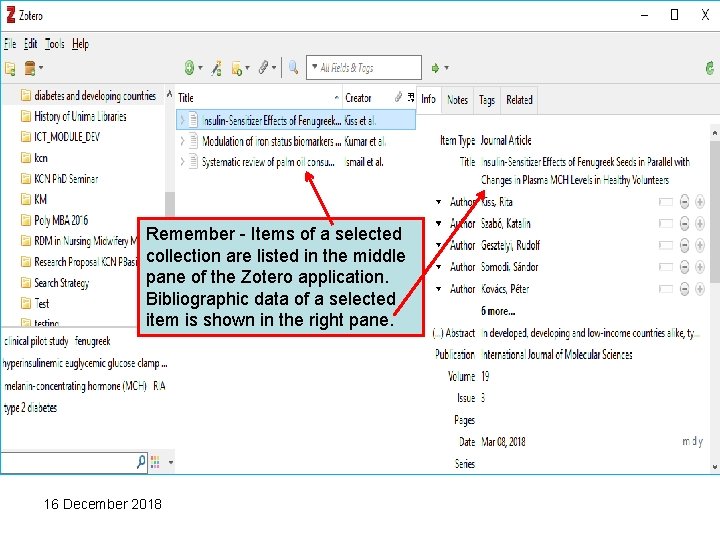Open the File menu
The height and width of the screenshot is (540, 720).
click(10, 44)
